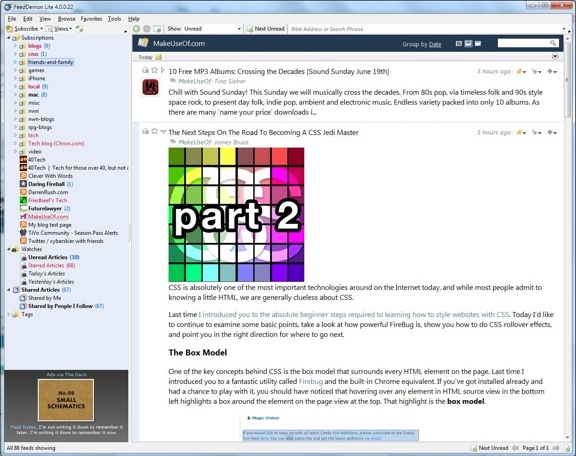Click the Clever With Words RSS icon
Viewport: 576px width, 456px height.
click(x=23, y=176)
